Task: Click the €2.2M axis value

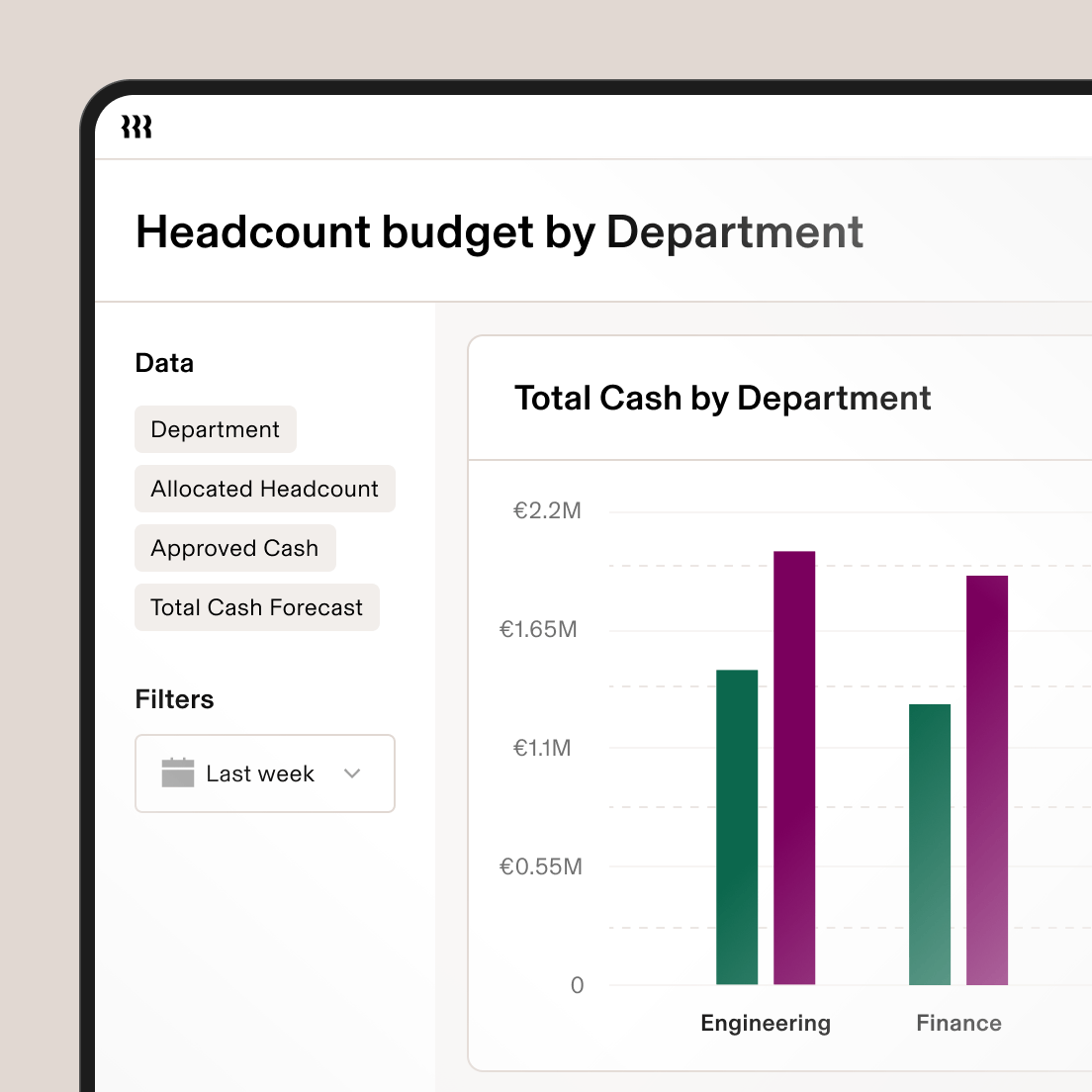Action: (x=548, y=510)
